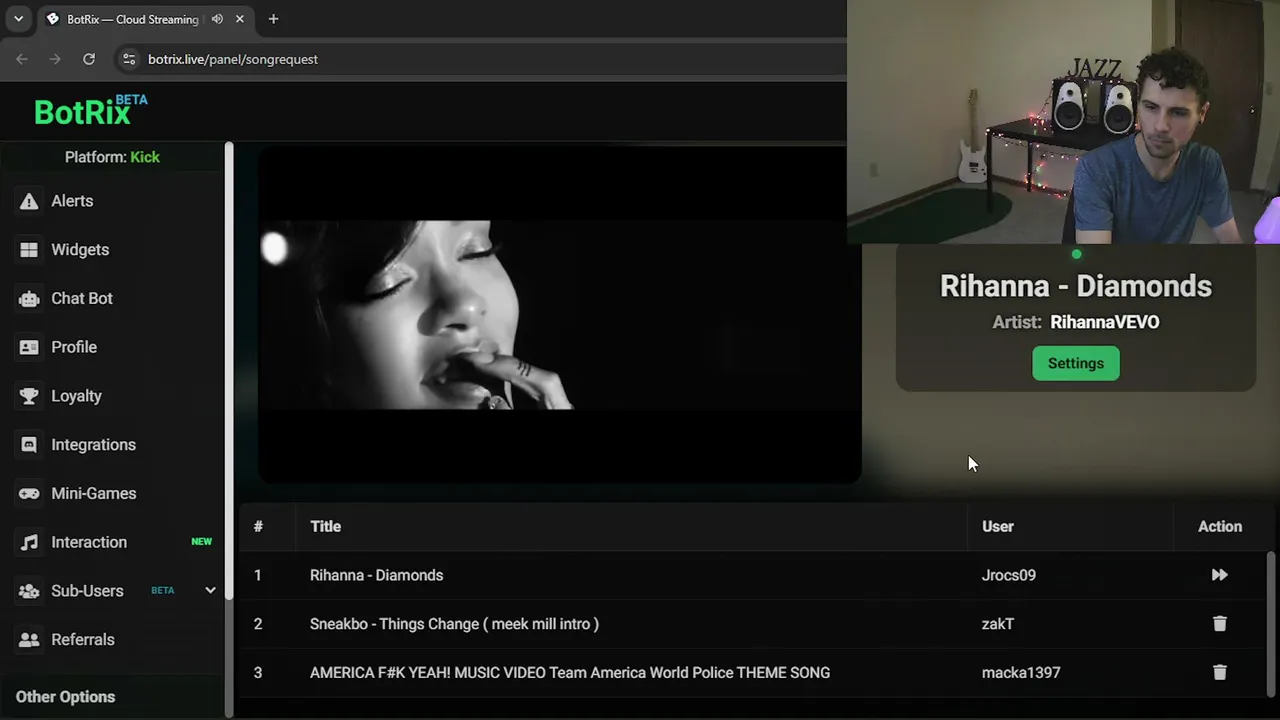The width and height of the screenshot is (1280, 720).
Task: Click the Integrations Discord icon
Action: tap(29, 445)
